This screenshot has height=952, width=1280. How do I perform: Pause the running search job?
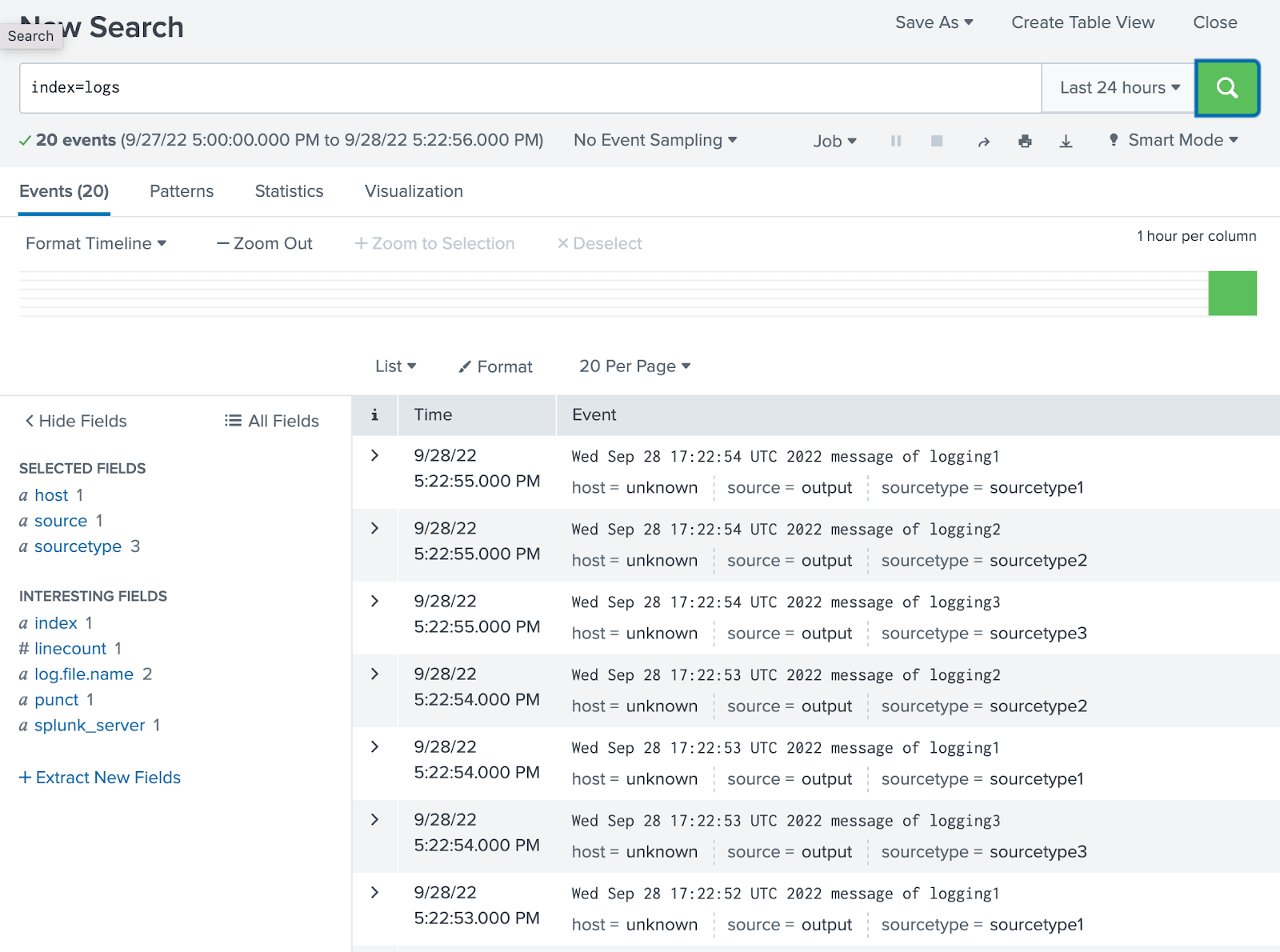pos(895,140)
